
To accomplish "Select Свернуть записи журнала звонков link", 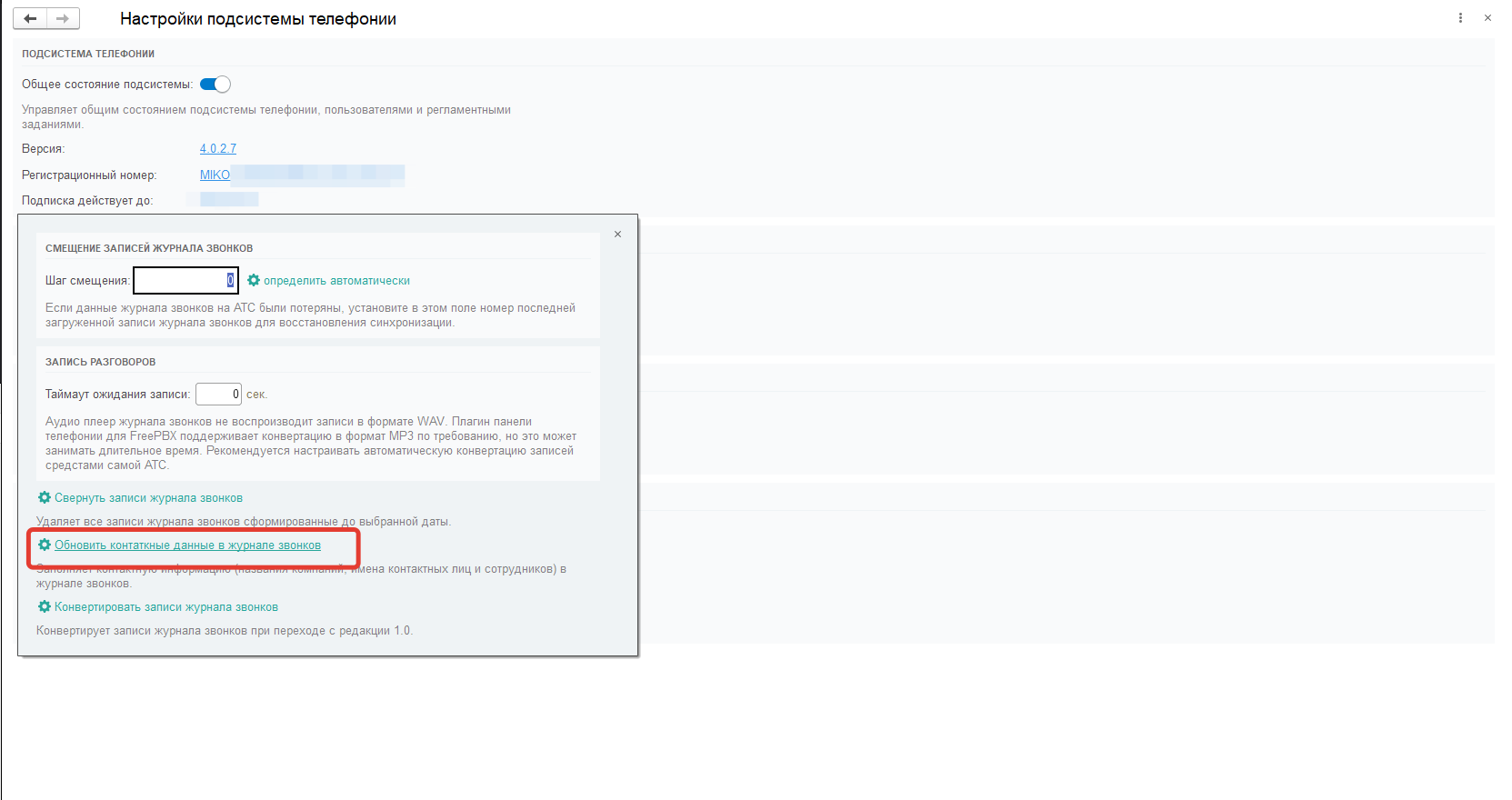I will (x=148, y=498).
